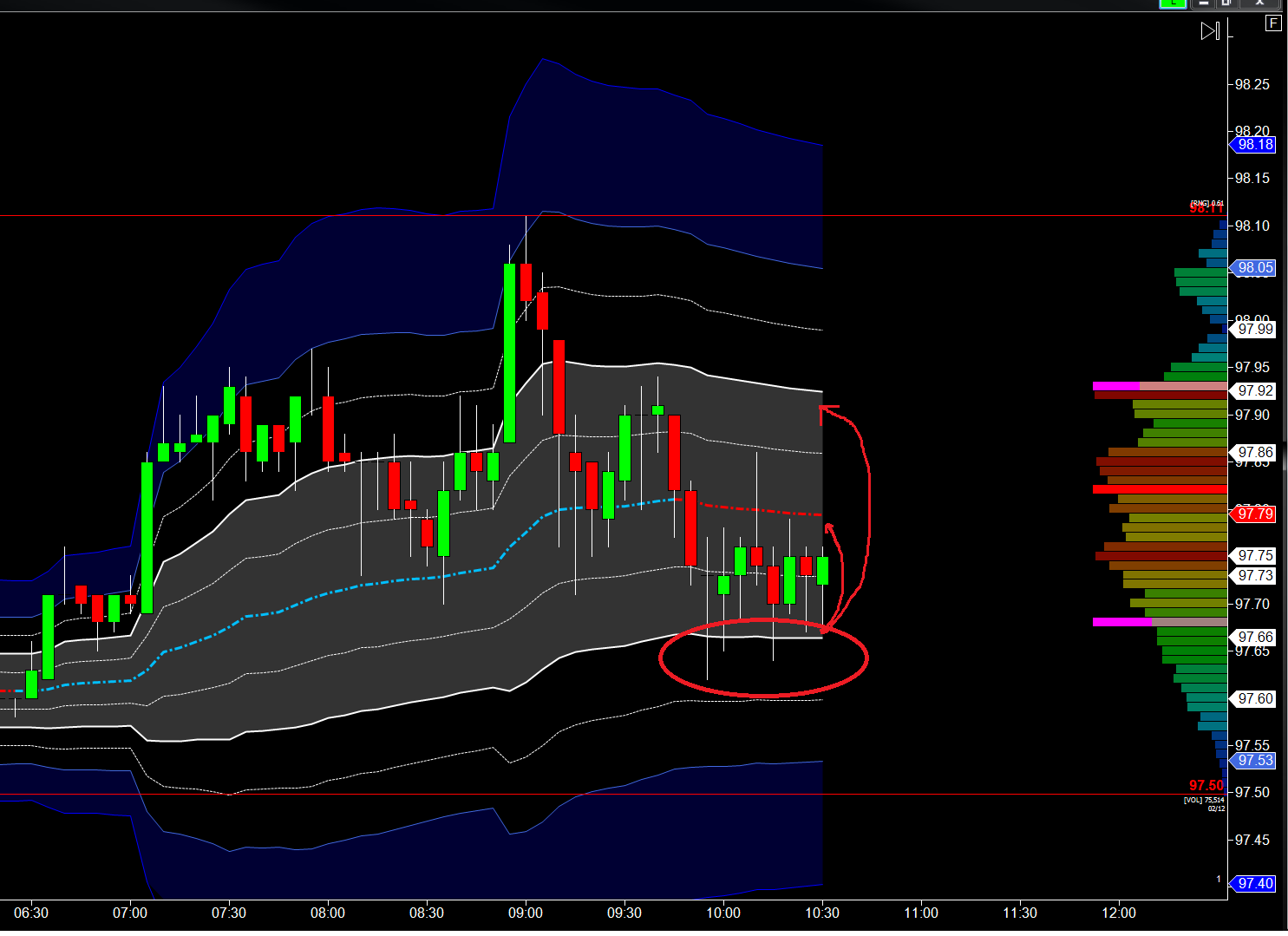The height and width of the screenshot is (936, 1288).
Task: Click the 97.45 price axis label
Action: [1252, 840]
